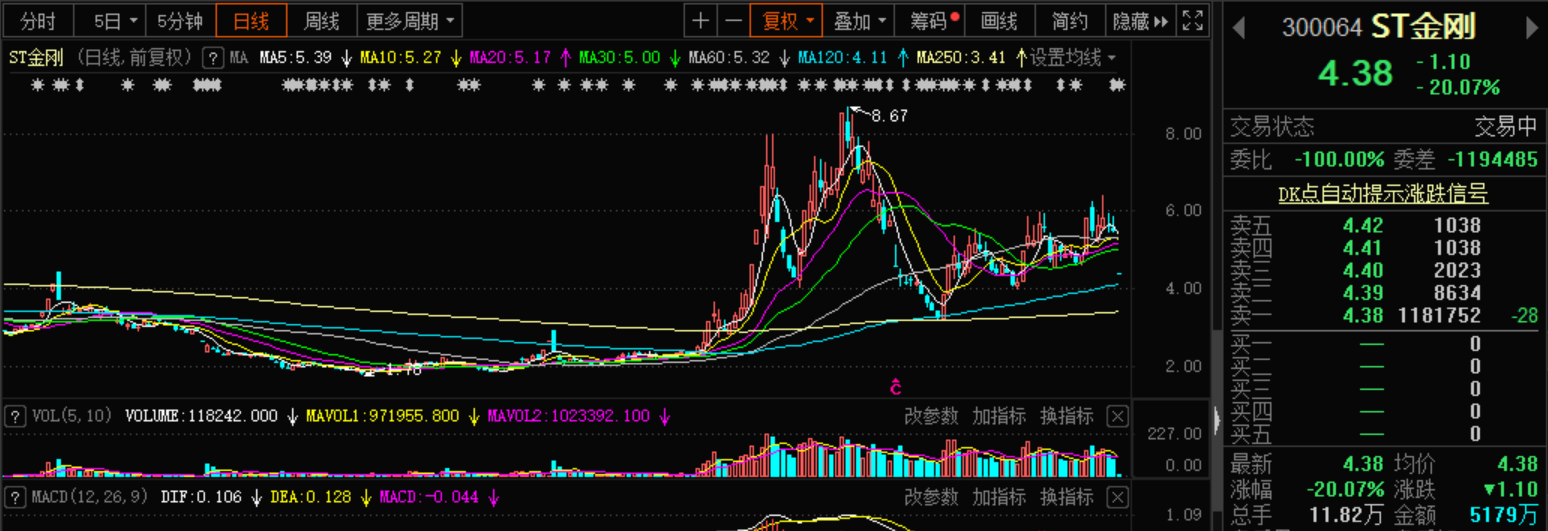This screenshot has height=531, width=1548.
Task: Click the magenta event marker below chart
Action: click(897, 386)
